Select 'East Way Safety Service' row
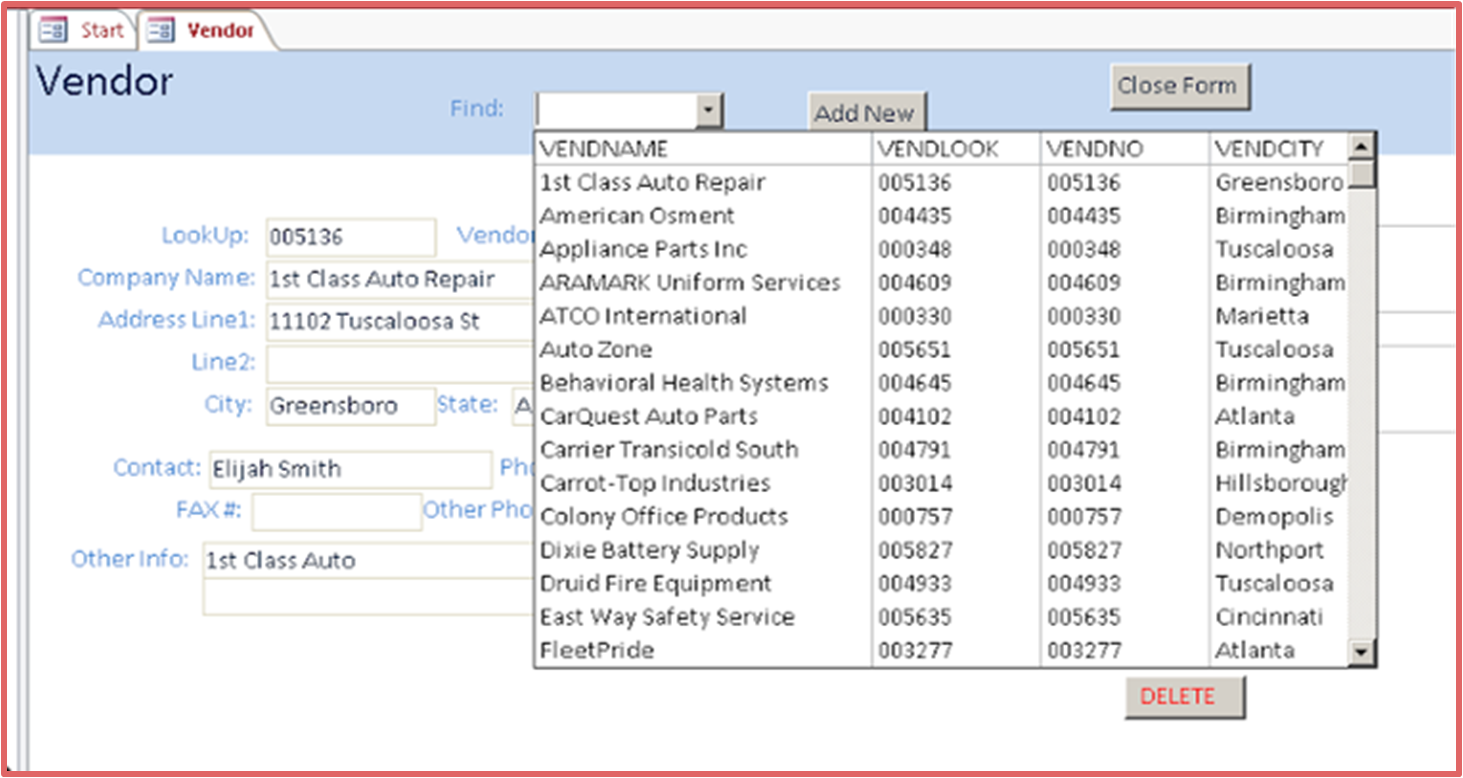The image size is (1463, 778). click(x=940, y=617)
